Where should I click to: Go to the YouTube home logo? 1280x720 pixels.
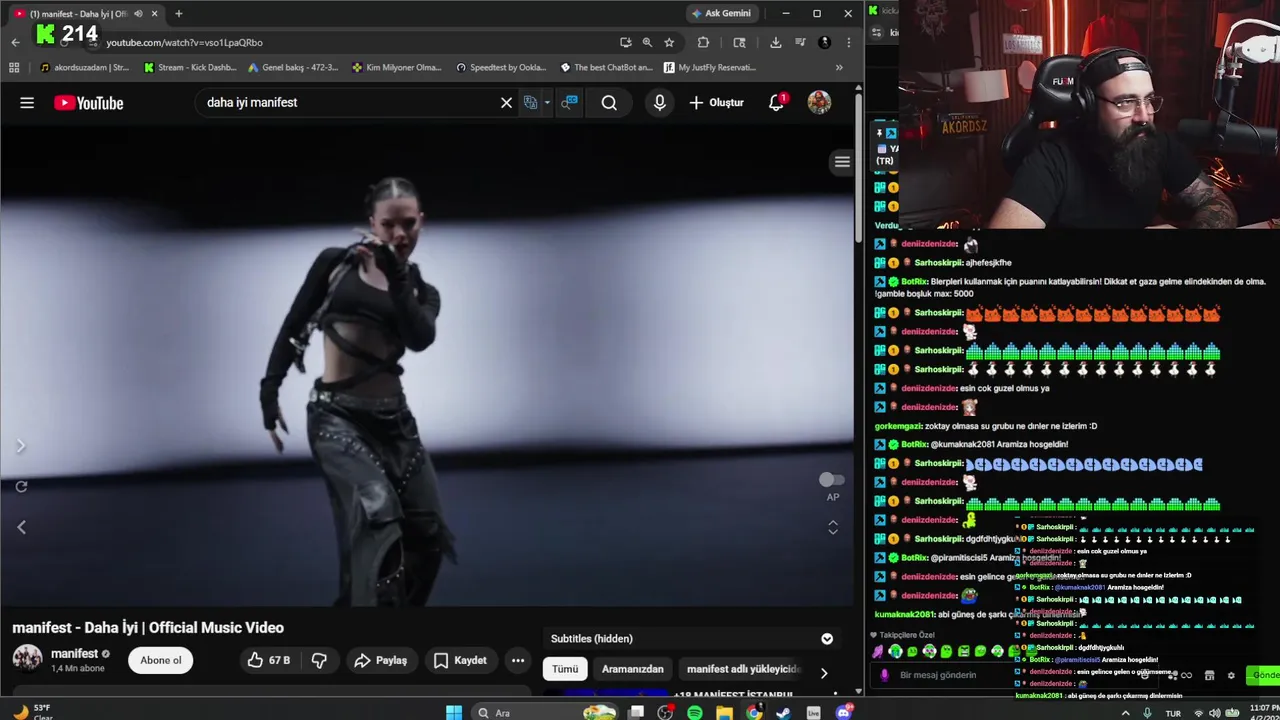89,102
